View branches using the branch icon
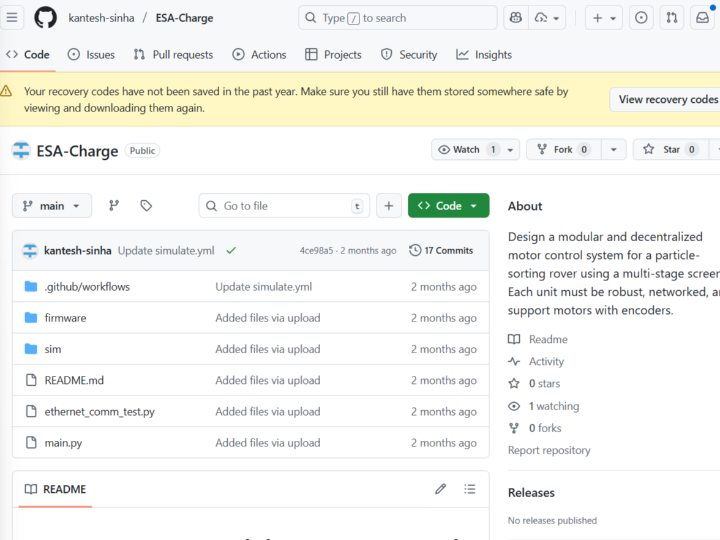This screenshot has width=720, height=540. (114, 206)
